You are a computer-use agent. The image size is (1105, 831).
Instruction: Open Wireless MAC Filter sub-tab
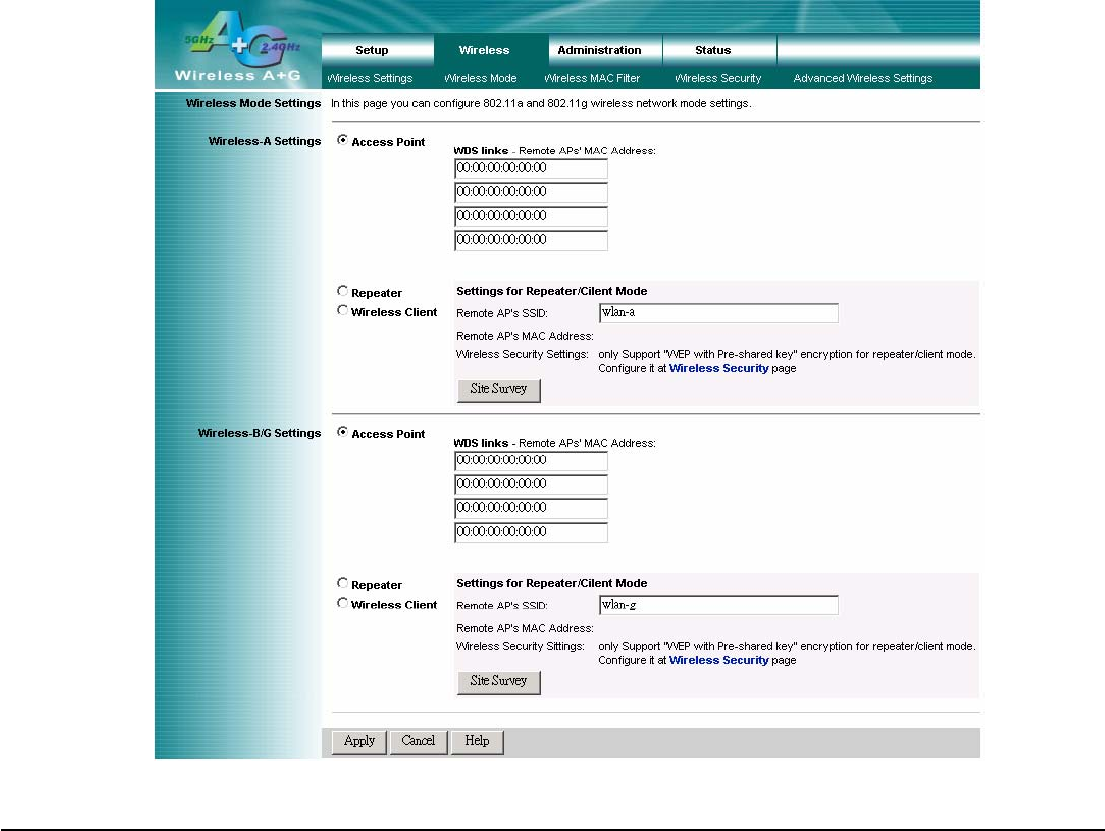tap(592, 78)
